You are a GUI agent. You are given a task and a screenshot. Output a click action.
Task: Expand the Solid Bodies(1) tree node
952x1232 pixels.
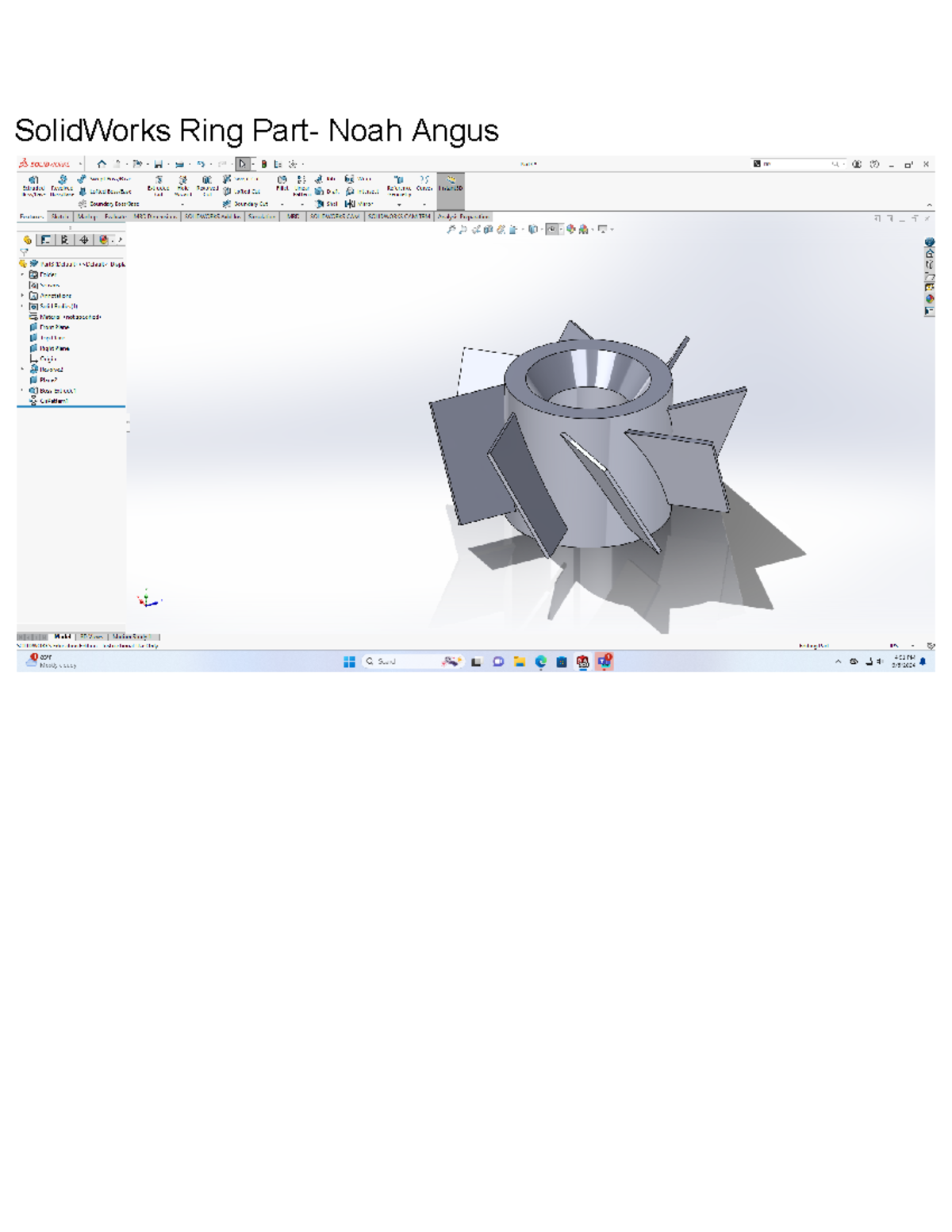[x=22, y=305]
